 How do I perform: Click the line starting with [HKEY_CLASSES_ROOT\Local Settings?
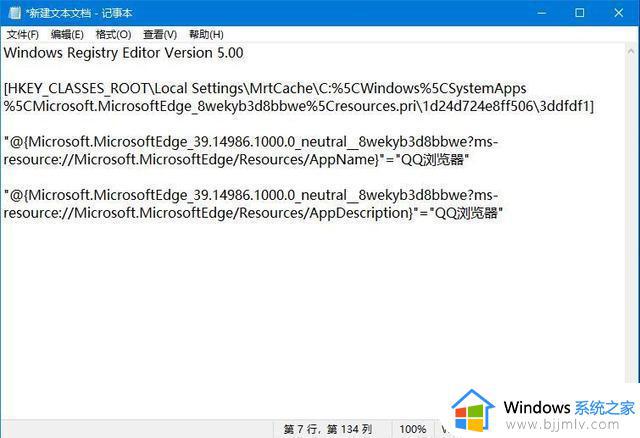(265, 89)
